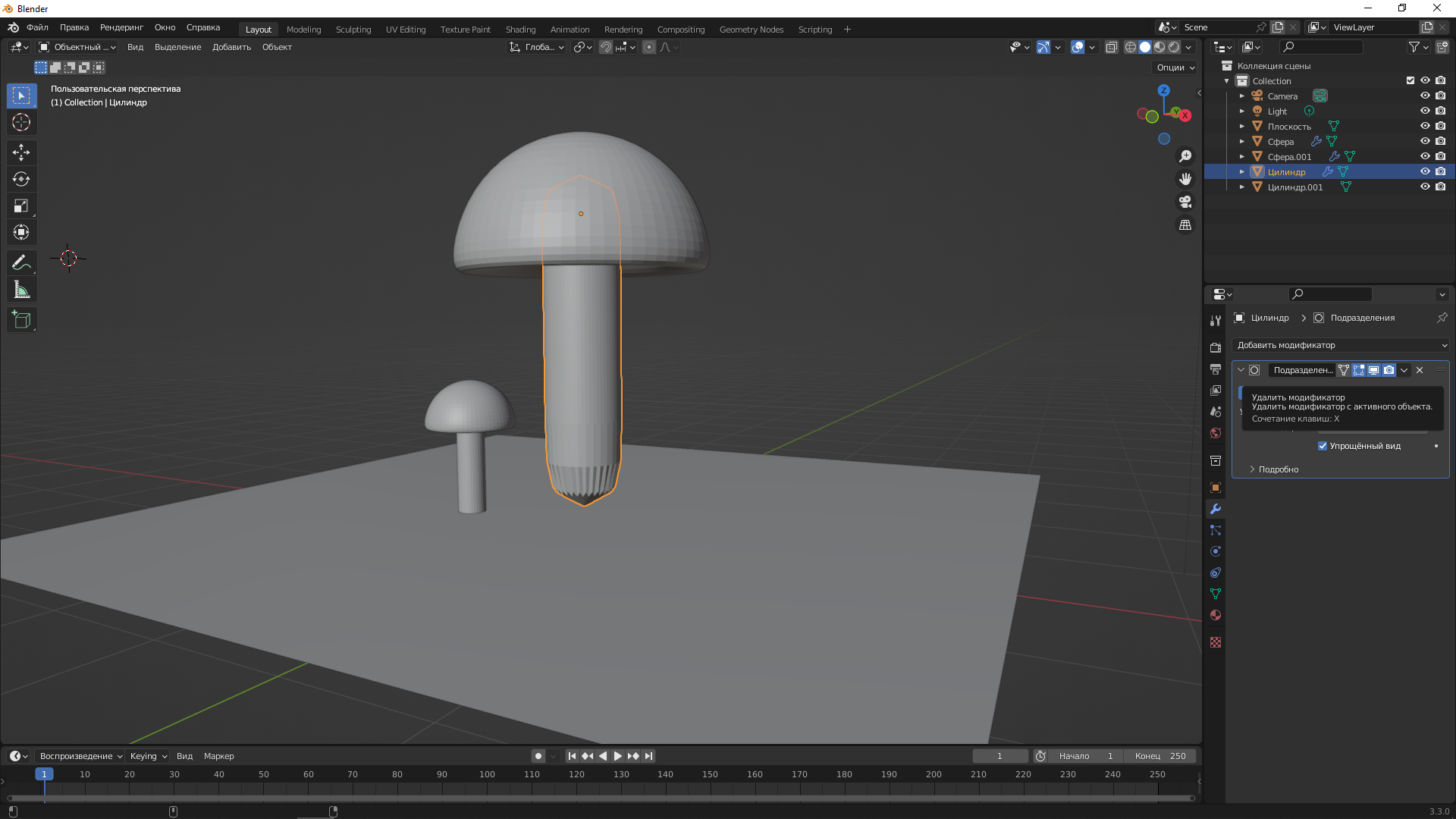Select the Add Cube tool
The height and width of the screenshot is (819, 1456).
[21, 319]
